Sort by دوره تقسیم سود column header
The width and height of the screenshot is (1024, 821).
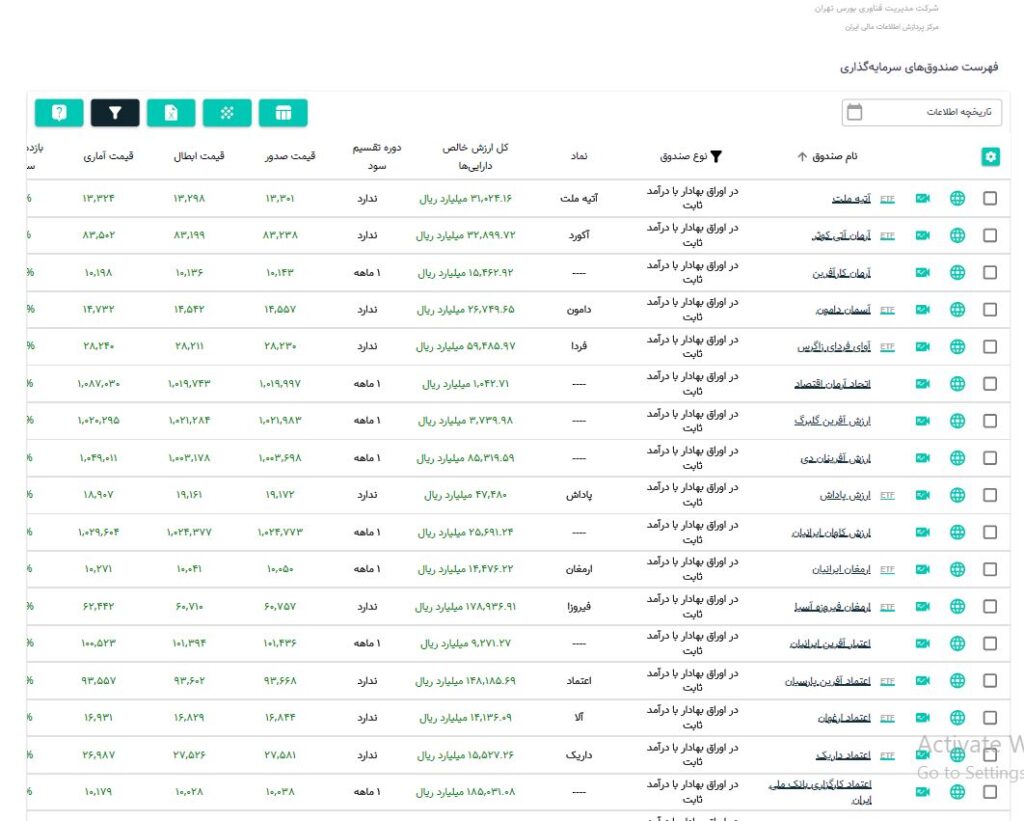(x=377, y=157)
